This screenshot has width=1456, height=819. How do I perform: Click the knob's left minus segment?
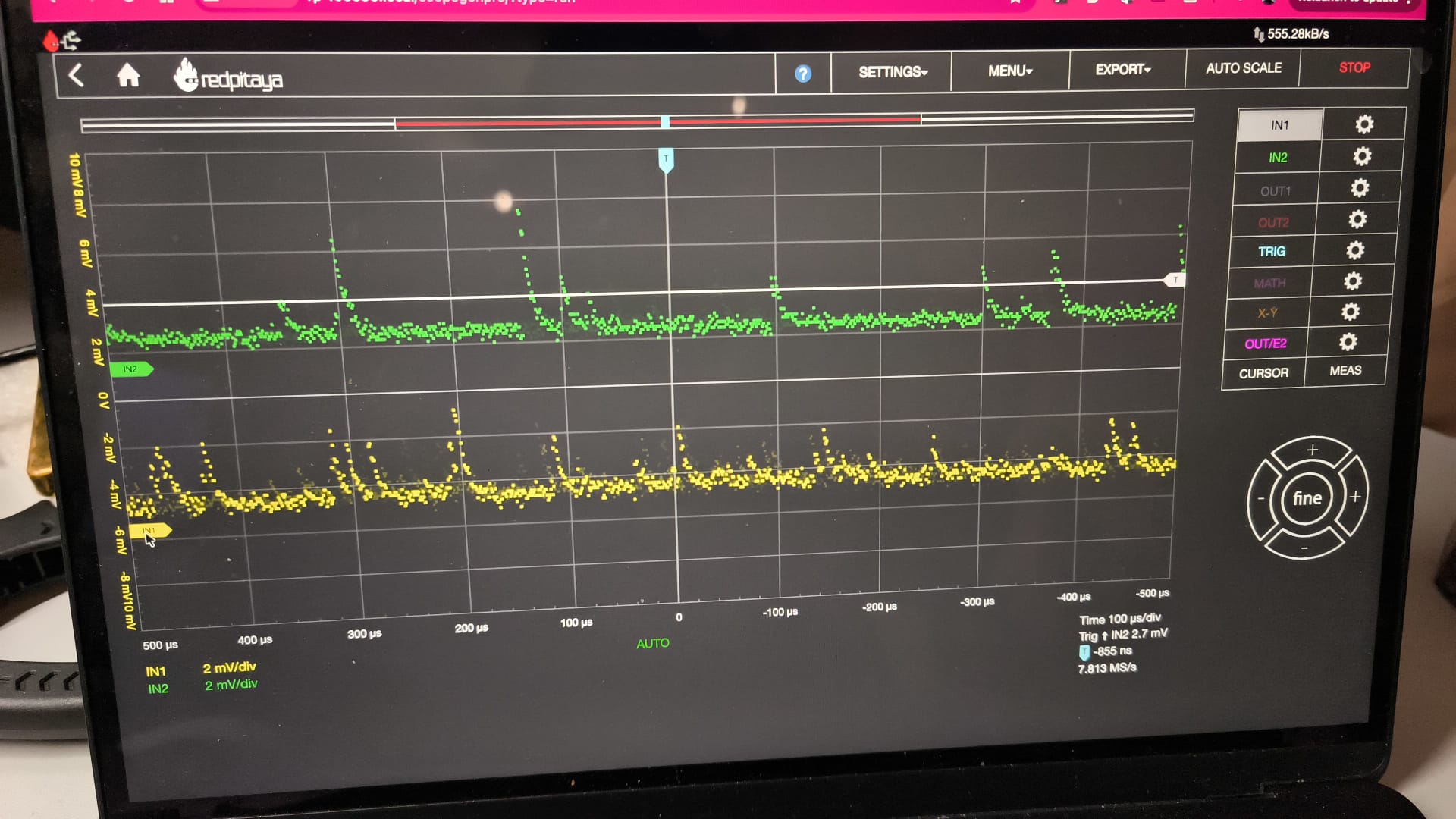1260,499
